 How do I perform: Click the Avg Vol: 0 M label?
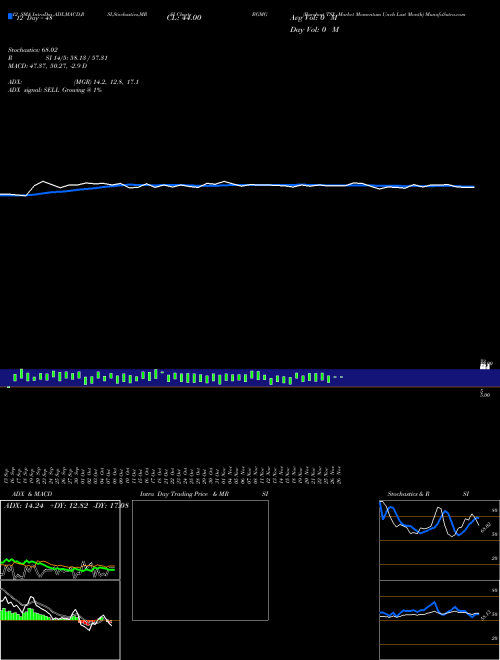[x=314, y=18]
